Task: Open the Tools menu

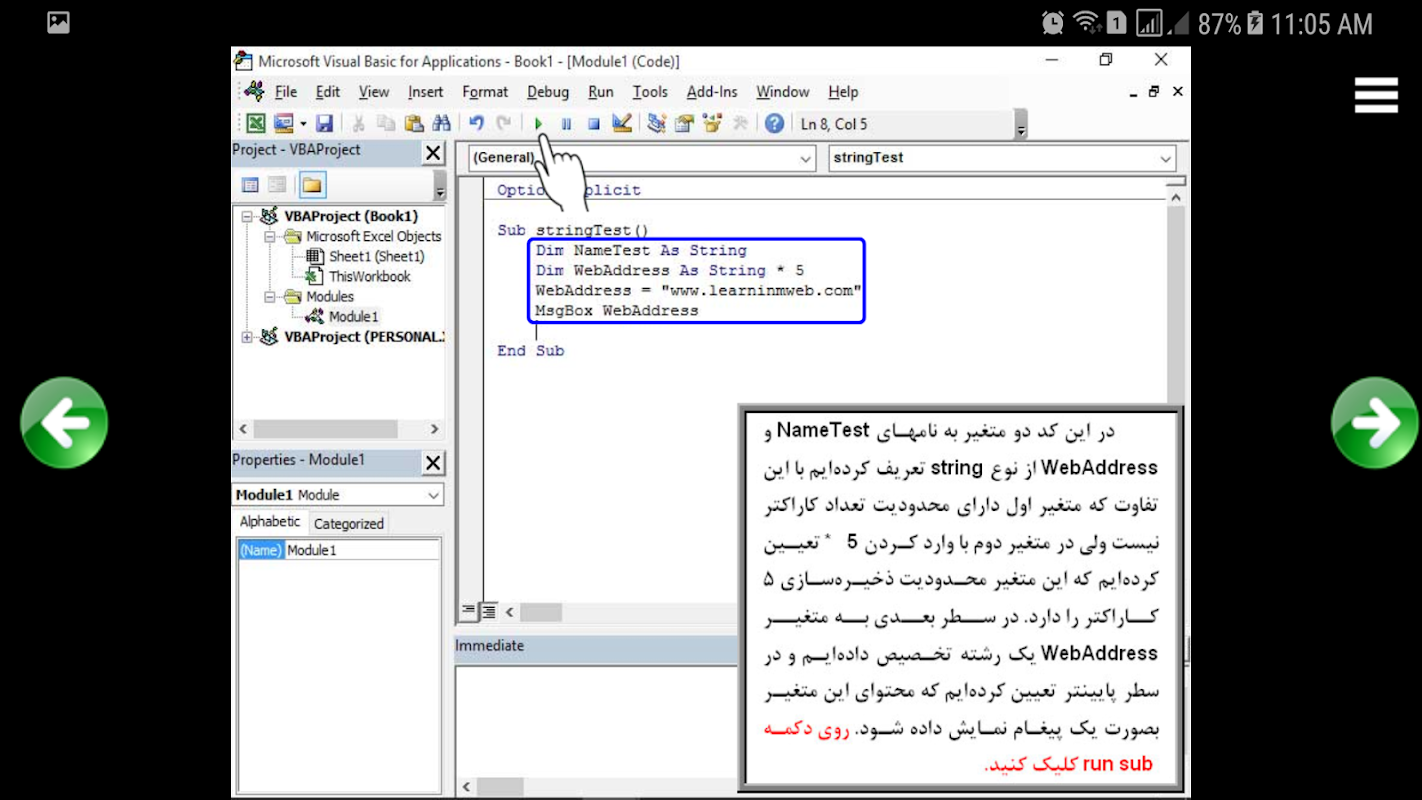Action: [x=650, y=92]
